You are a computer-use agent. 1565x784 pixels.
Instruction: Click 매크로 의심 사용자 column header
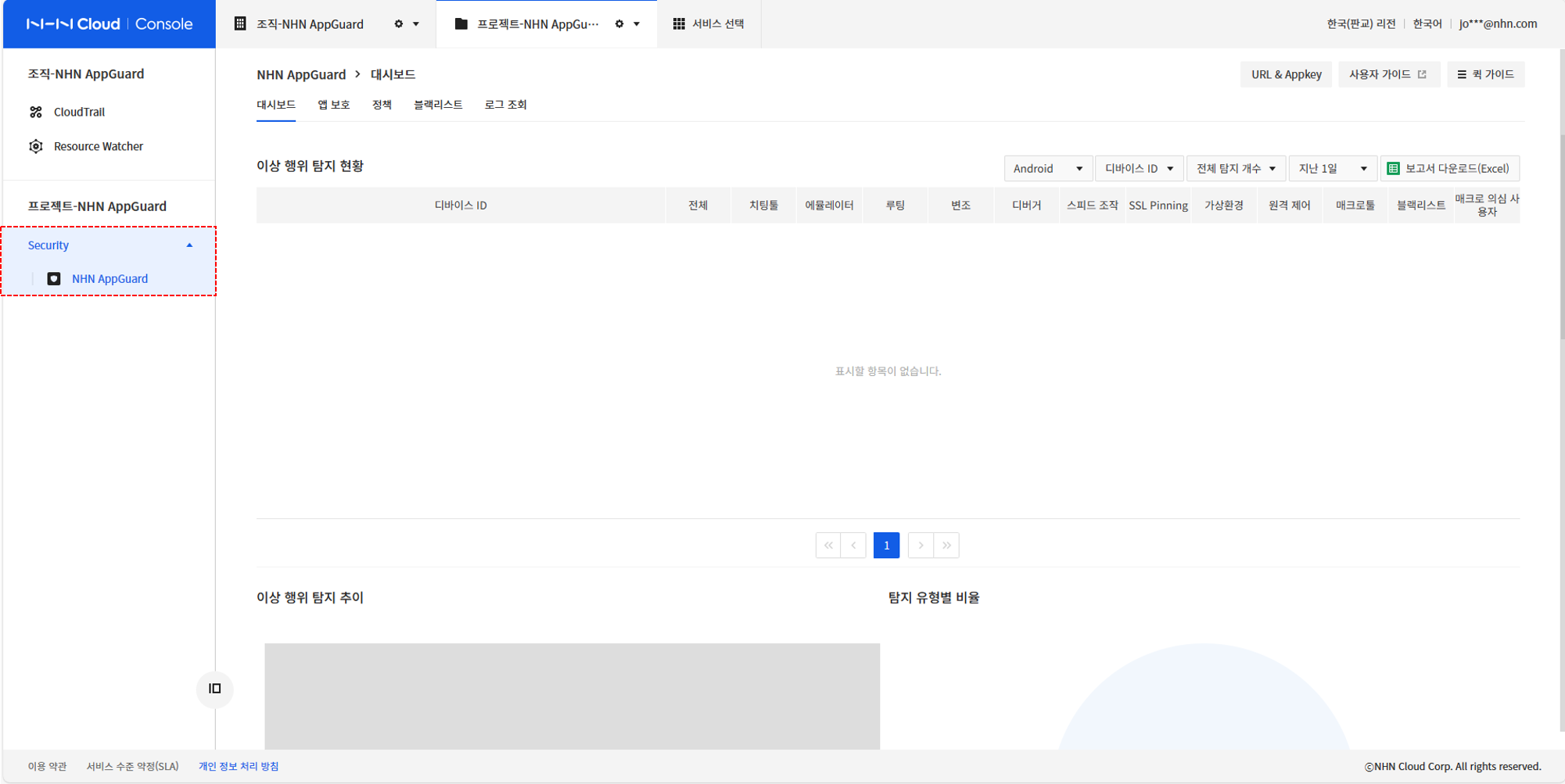(1487, 206)
